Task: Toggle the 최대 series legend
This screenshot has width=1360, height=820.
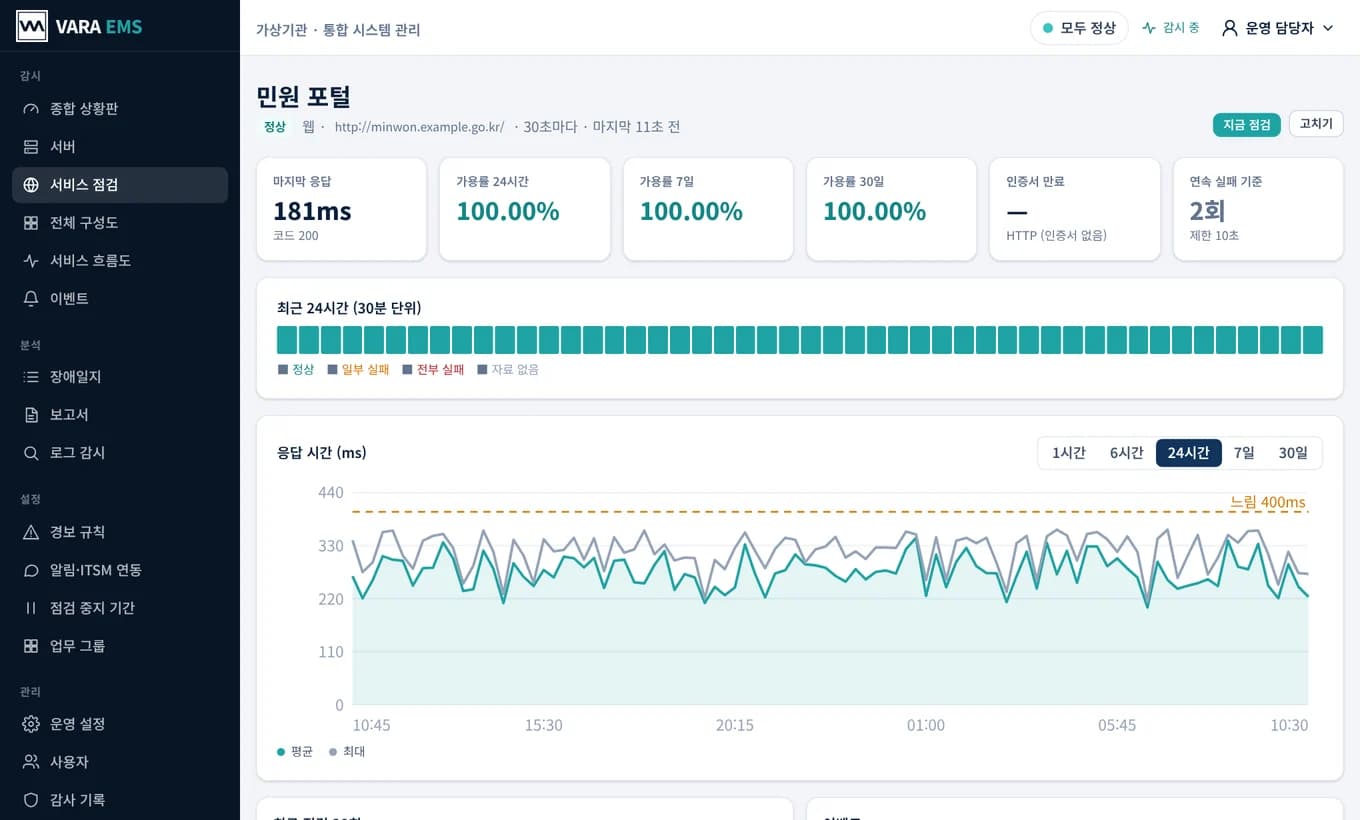Action: point(347,751)
